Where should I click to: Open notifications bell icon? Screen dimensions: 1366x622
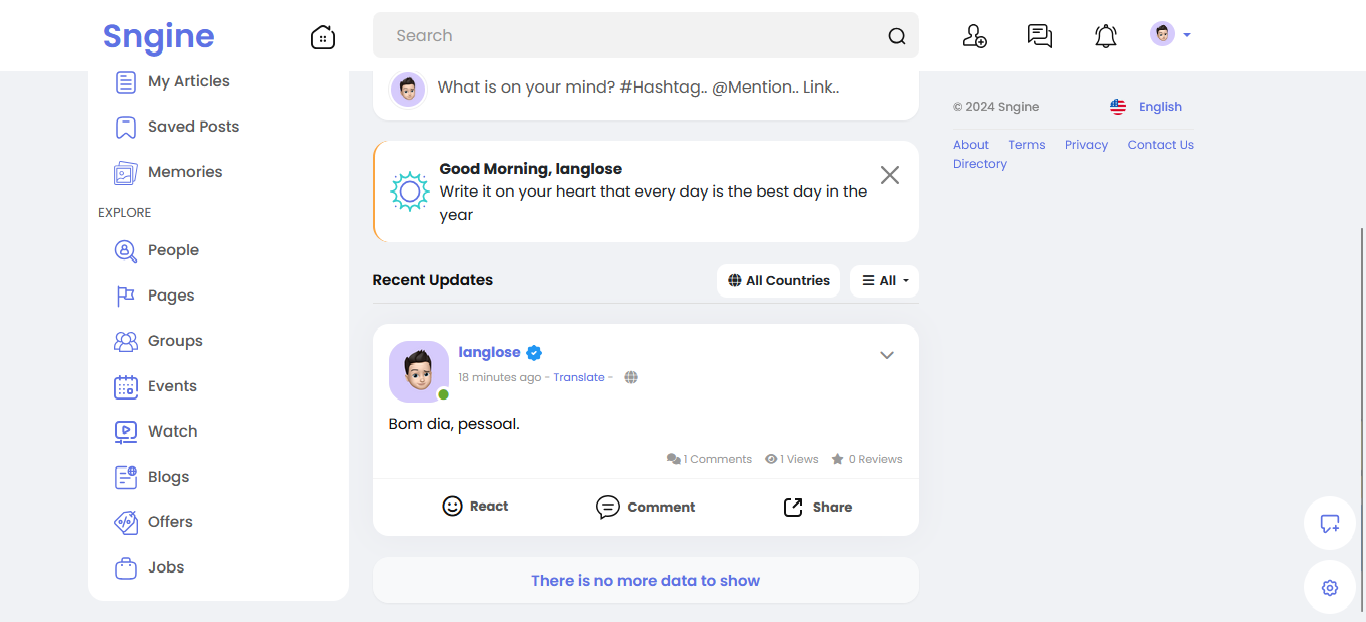pyautogui.click(x=1105, y=37)
